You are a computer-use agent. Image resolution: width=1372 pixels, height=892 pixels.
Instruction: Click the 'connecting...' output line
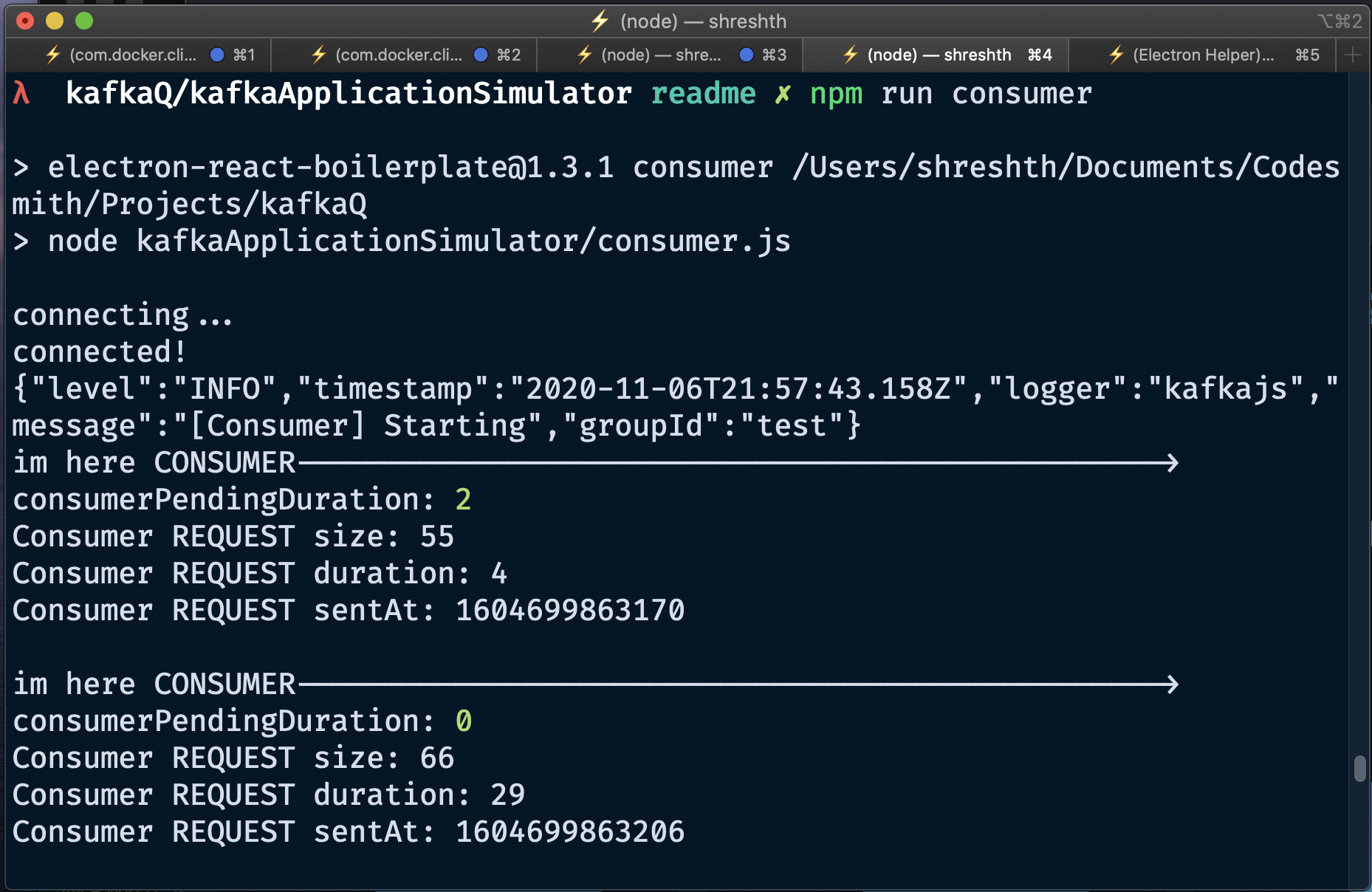click(x=123, y=316)
